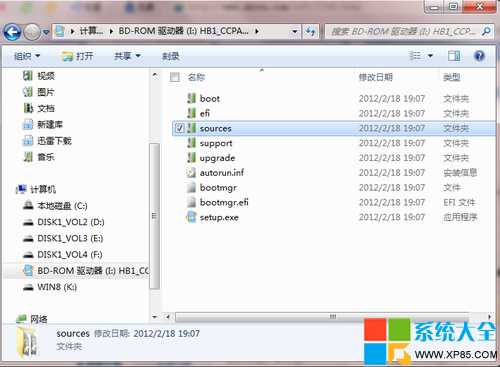Select 新建库 in the sidebar
This screenshot has width=500, height=367.
point(43,124)
